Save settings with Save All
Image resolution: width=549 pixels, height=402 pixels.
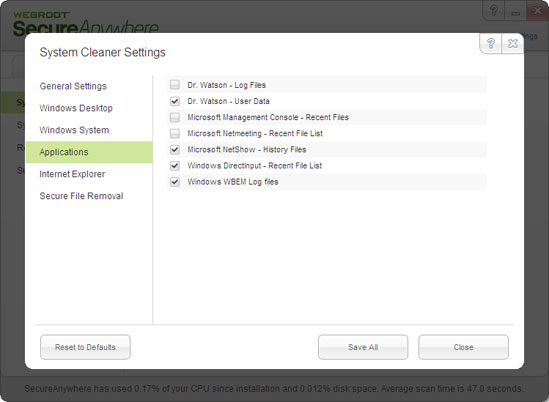(x=363, y=347)
